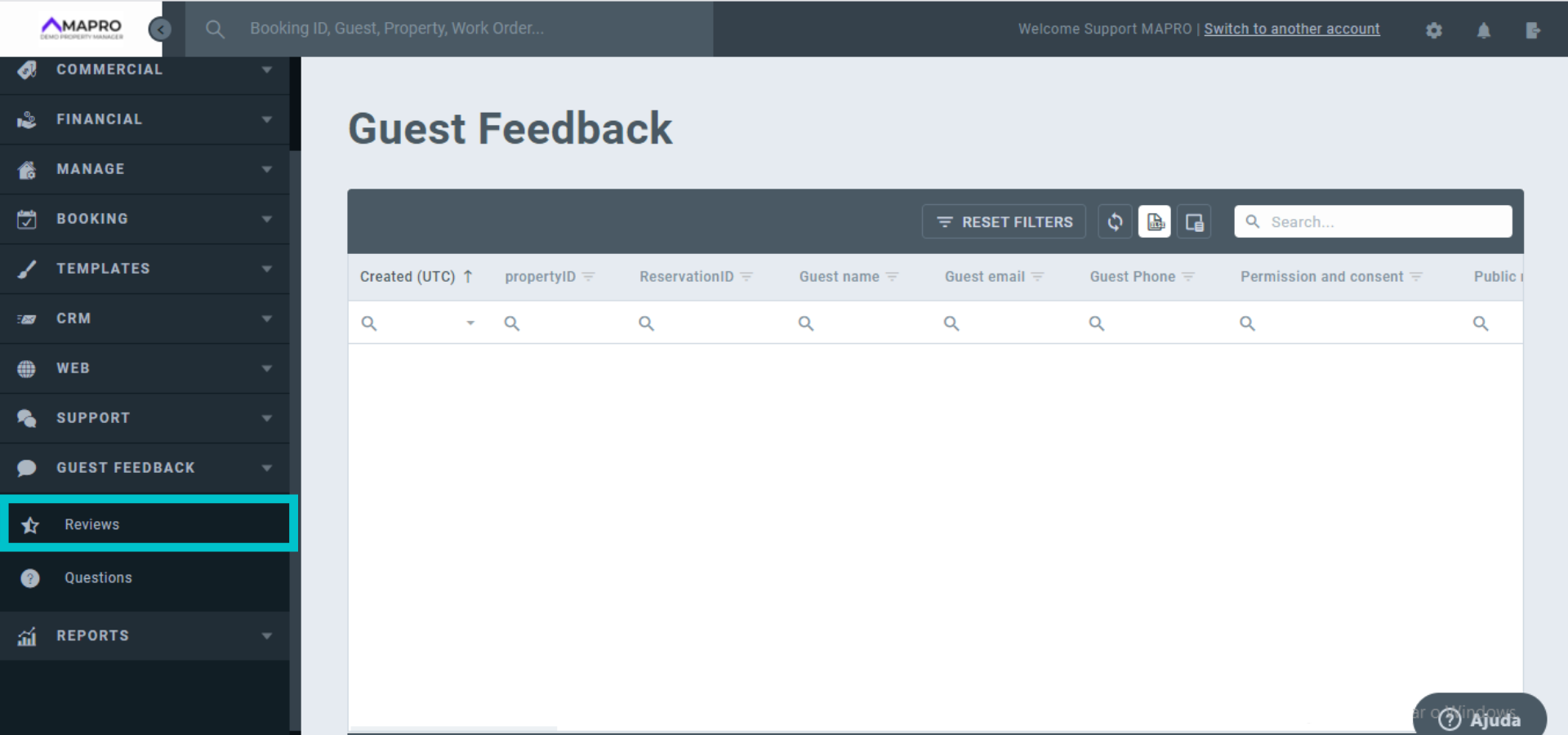Open the column chooser icon
1568x735 pixels.
click(x=1194, y=222)
